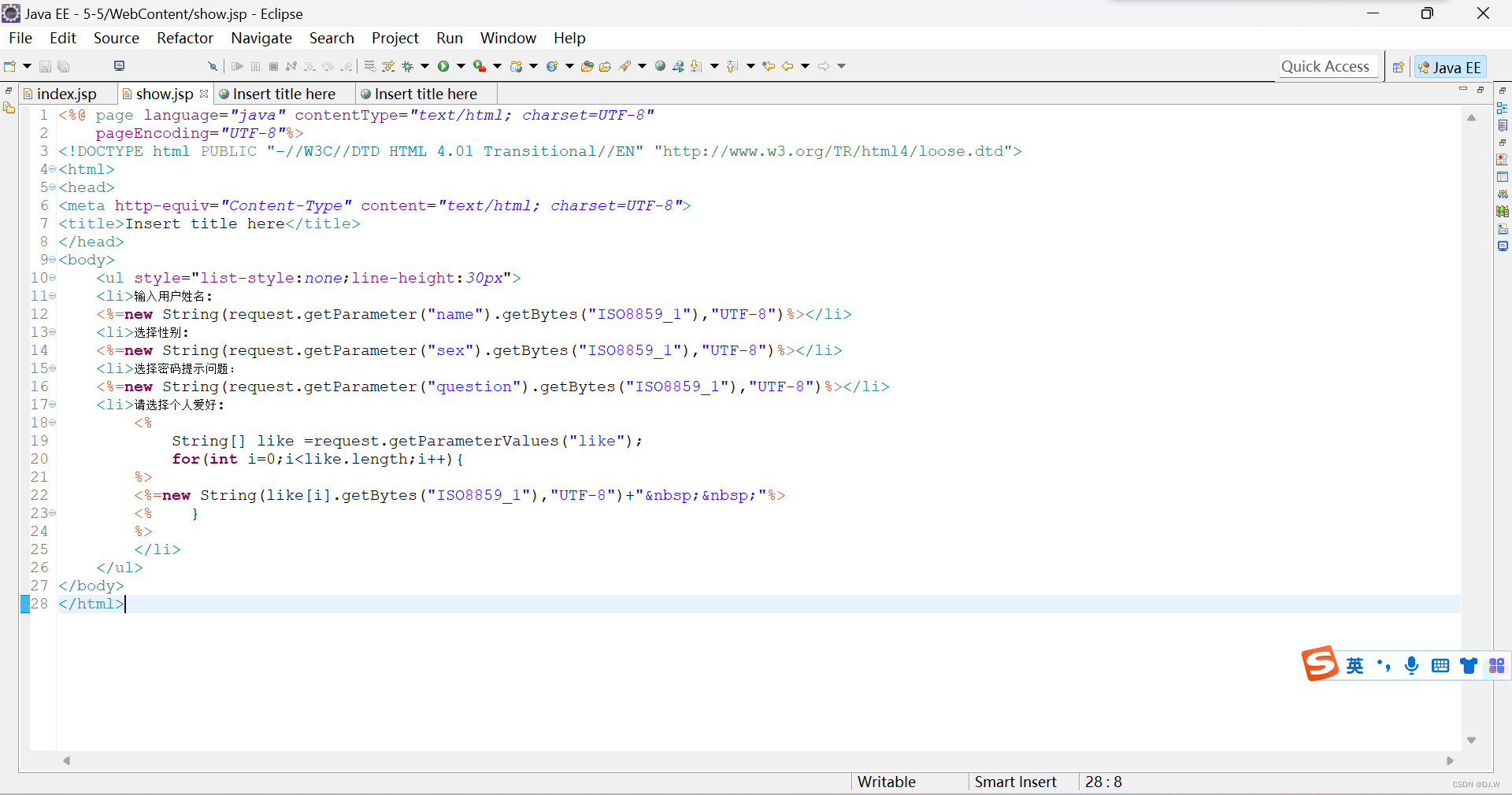Open the Task List icon on right trim
Screen dimensions: 1512x795
(x=1503, y=125)
